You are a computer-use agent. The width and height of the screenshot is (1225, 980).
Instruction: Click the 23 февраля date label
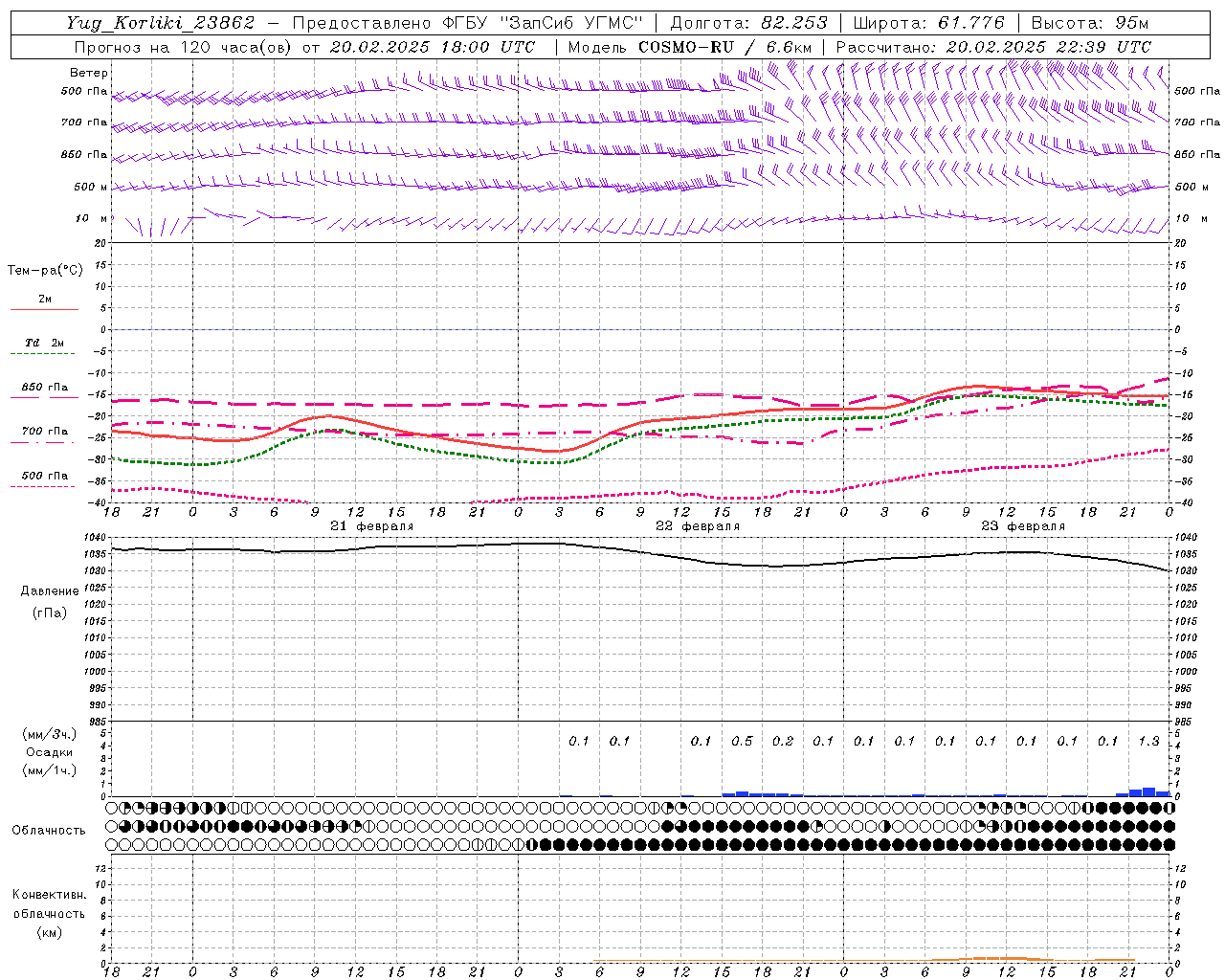point(1023,526)
